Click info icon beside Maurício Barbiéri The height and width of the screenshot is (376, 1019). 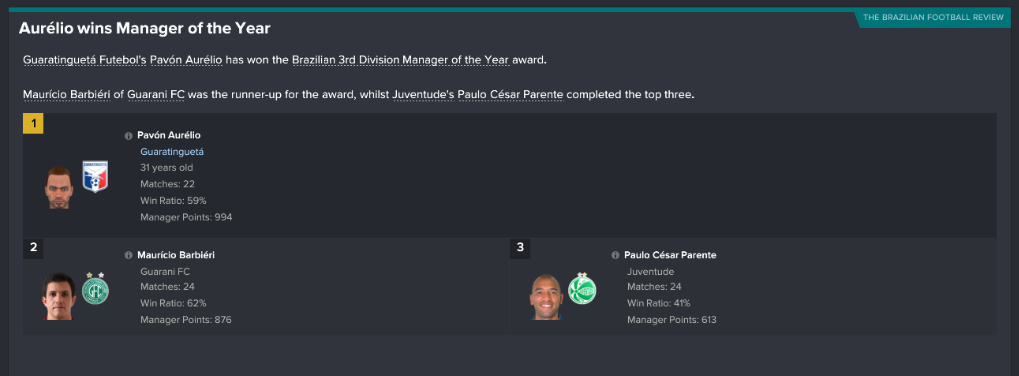point(129,255)
